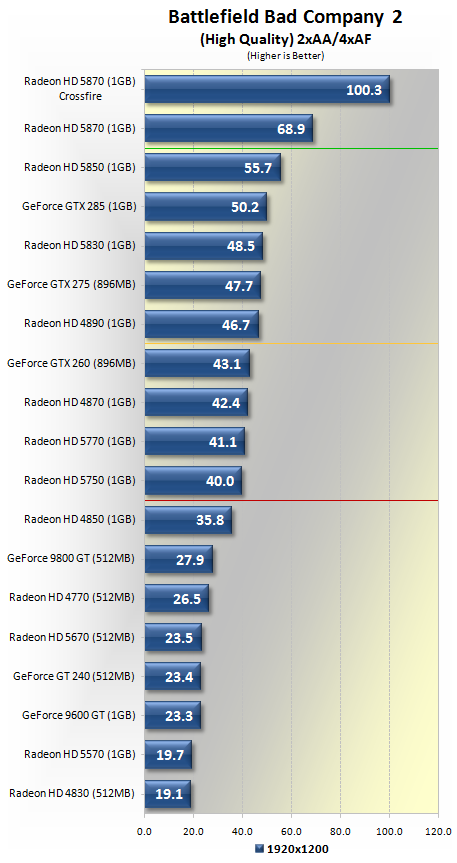The image size is (457, 863).
Task: Select the GeForce GTX 260 (896MB) label
Action: pyautogui.click(x=72, y=363)
